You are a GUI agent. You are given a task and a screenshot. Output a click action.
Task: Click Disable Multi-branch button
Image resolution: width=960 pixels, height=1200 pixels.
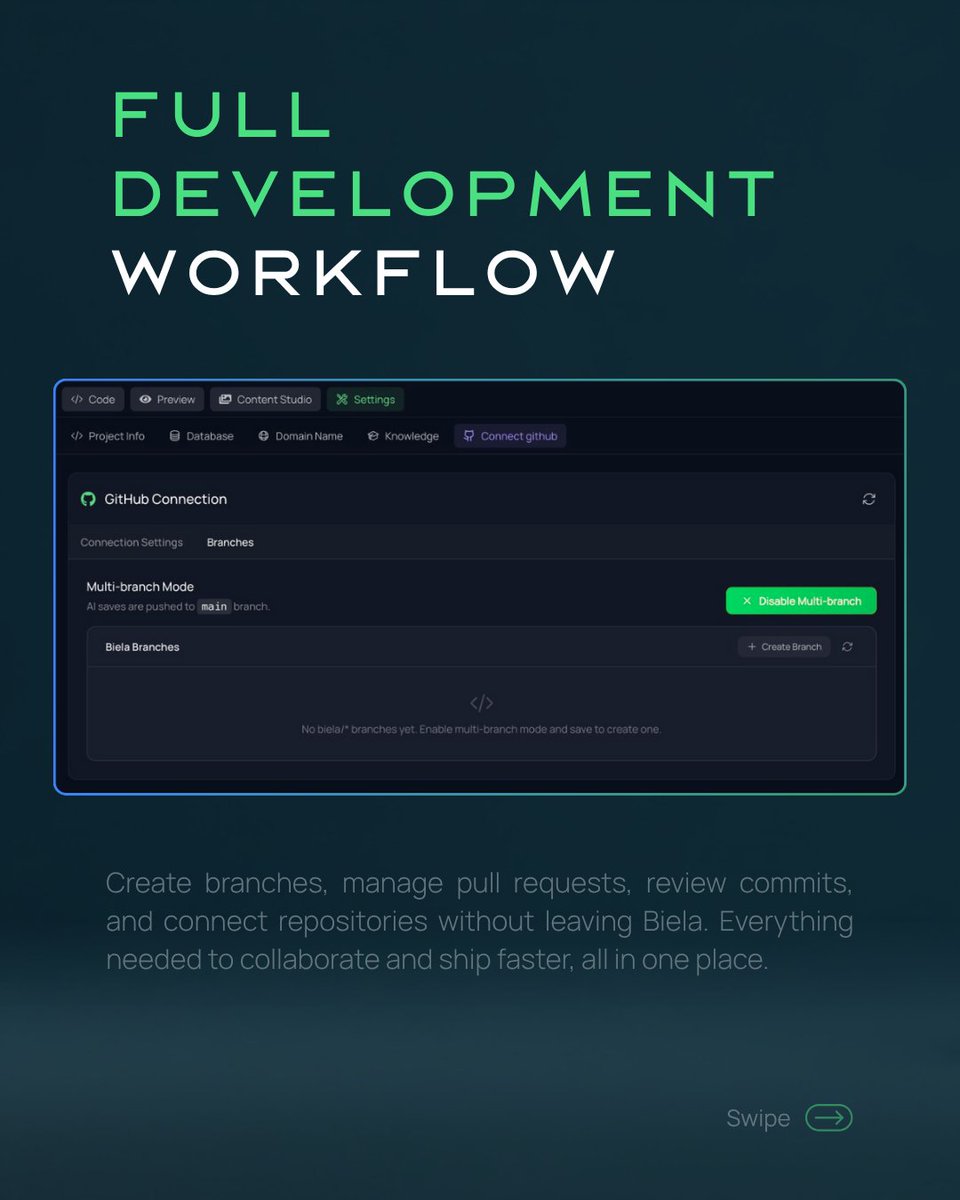tap(801, 601)
